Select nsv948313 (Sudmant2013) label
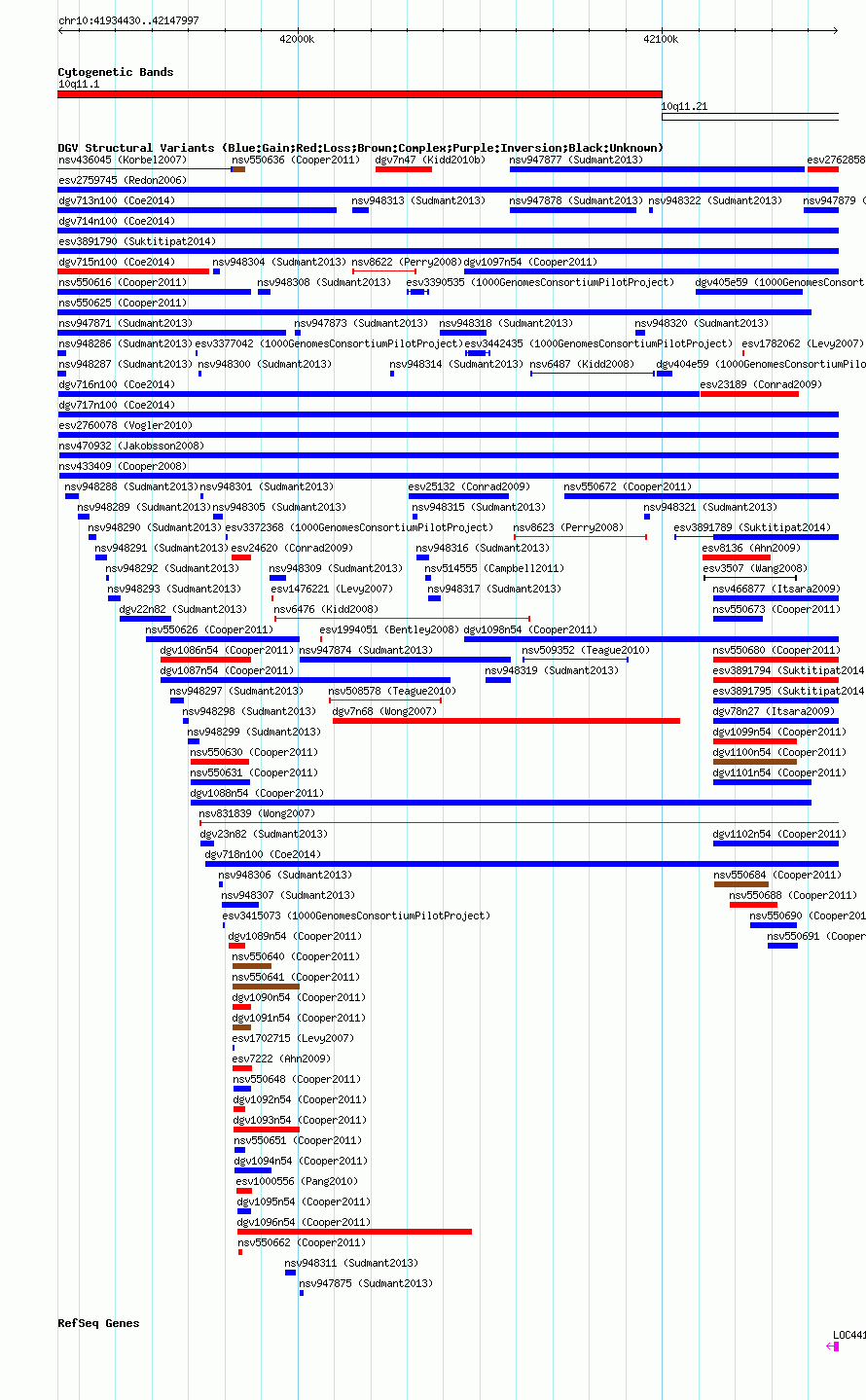 point(419,200)
